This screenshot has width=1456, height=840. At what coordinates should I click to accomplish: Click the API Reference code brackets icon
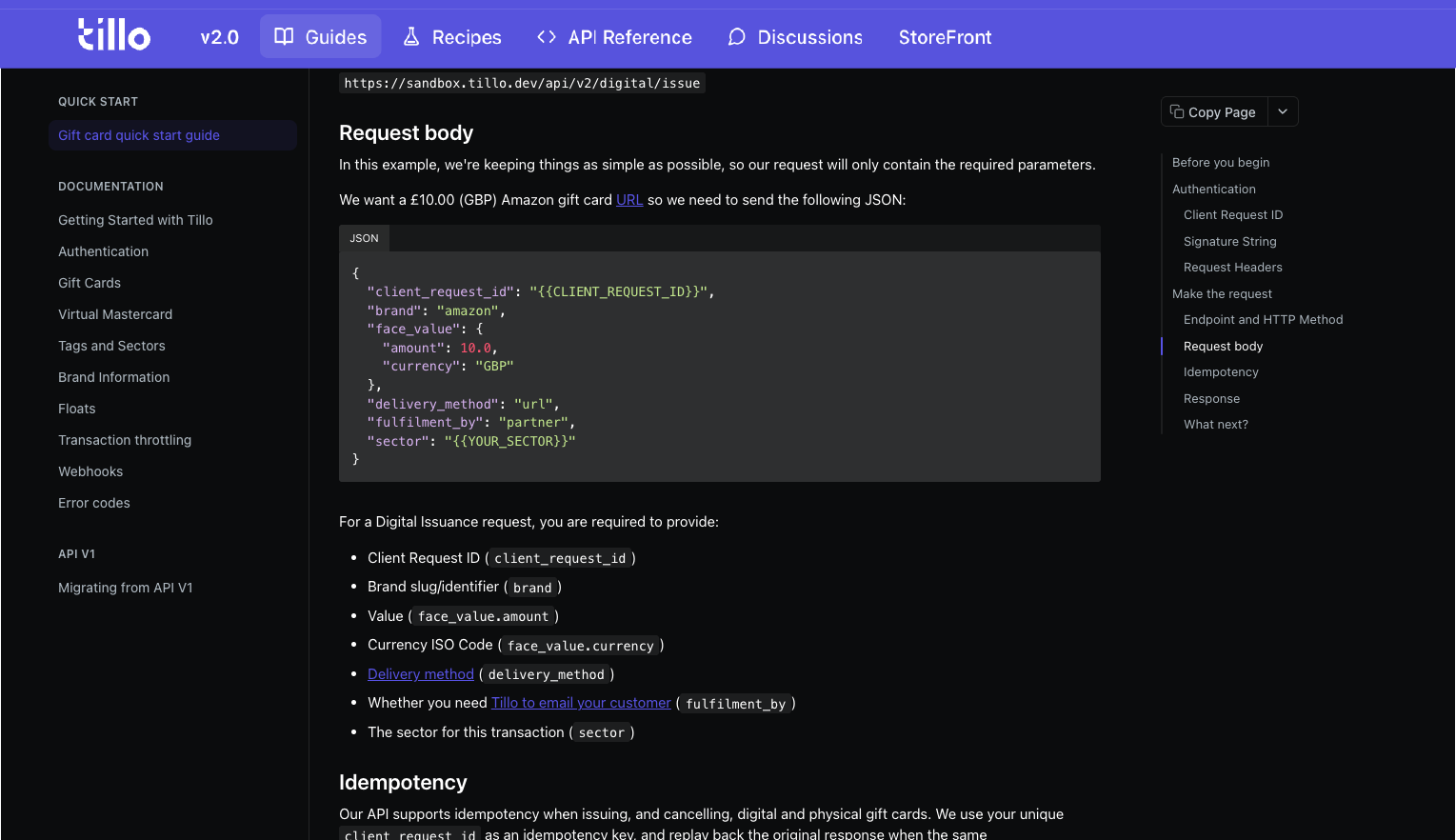[x=547, y=36]
